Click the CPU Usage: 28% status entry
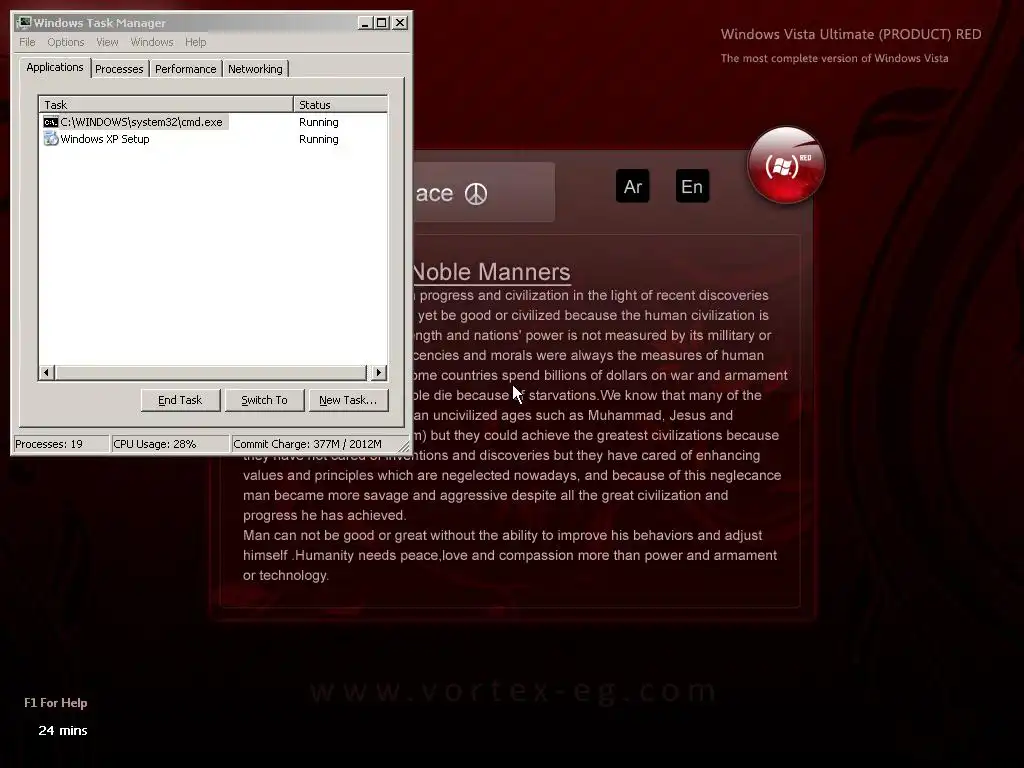 coord(170,444)
